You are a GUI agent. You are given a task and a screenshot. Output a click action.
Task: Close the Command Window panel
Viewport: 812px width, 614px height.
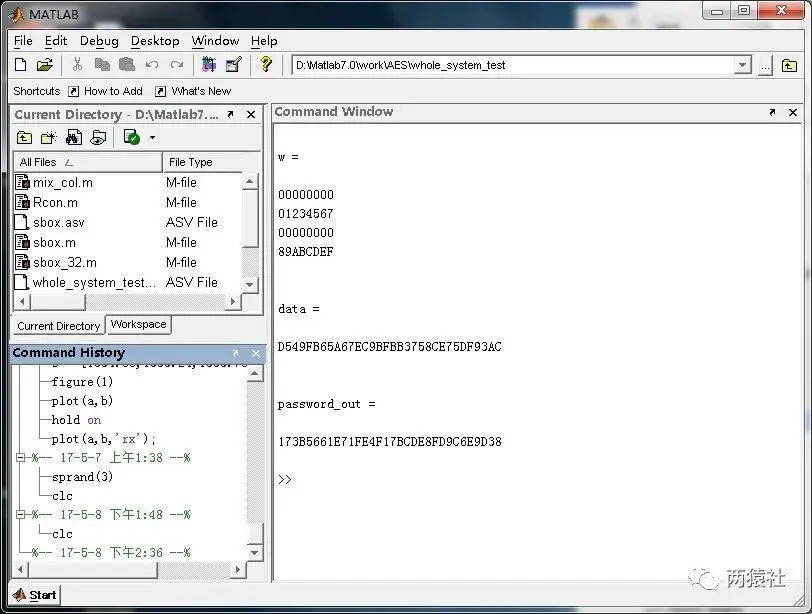(x=793, y=112)
